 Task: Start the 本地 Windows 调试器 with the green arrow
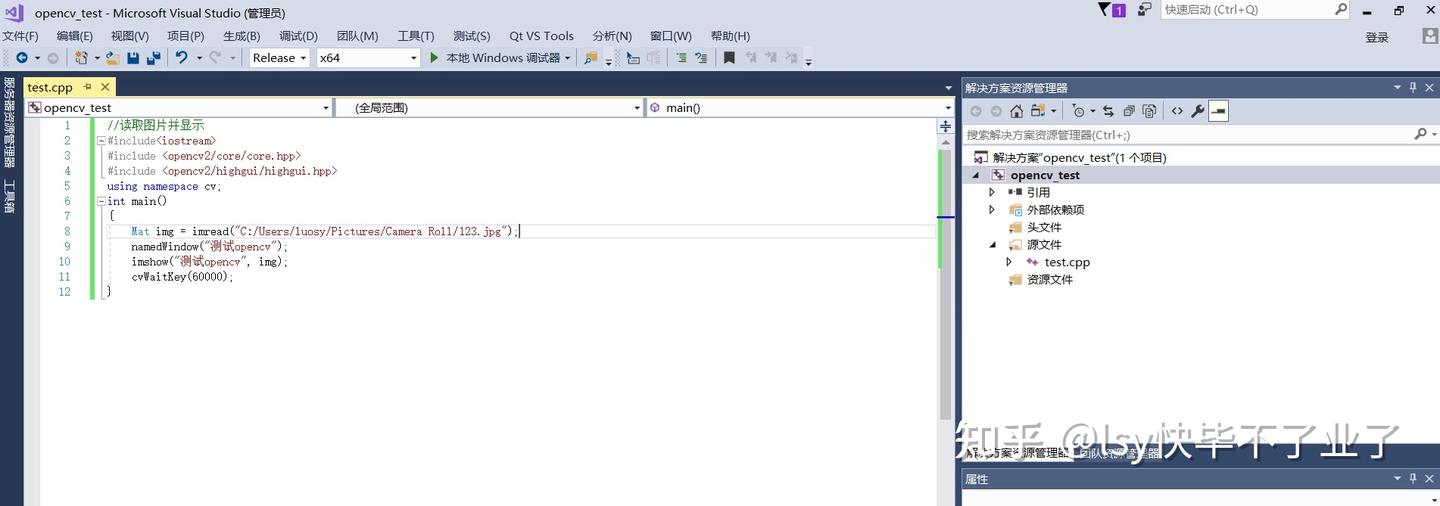[x=434, y=58]
